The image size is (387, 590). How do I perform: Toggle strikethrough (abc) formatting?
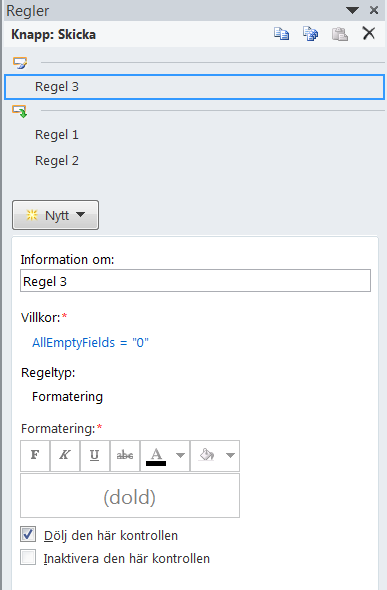[125, 456]
